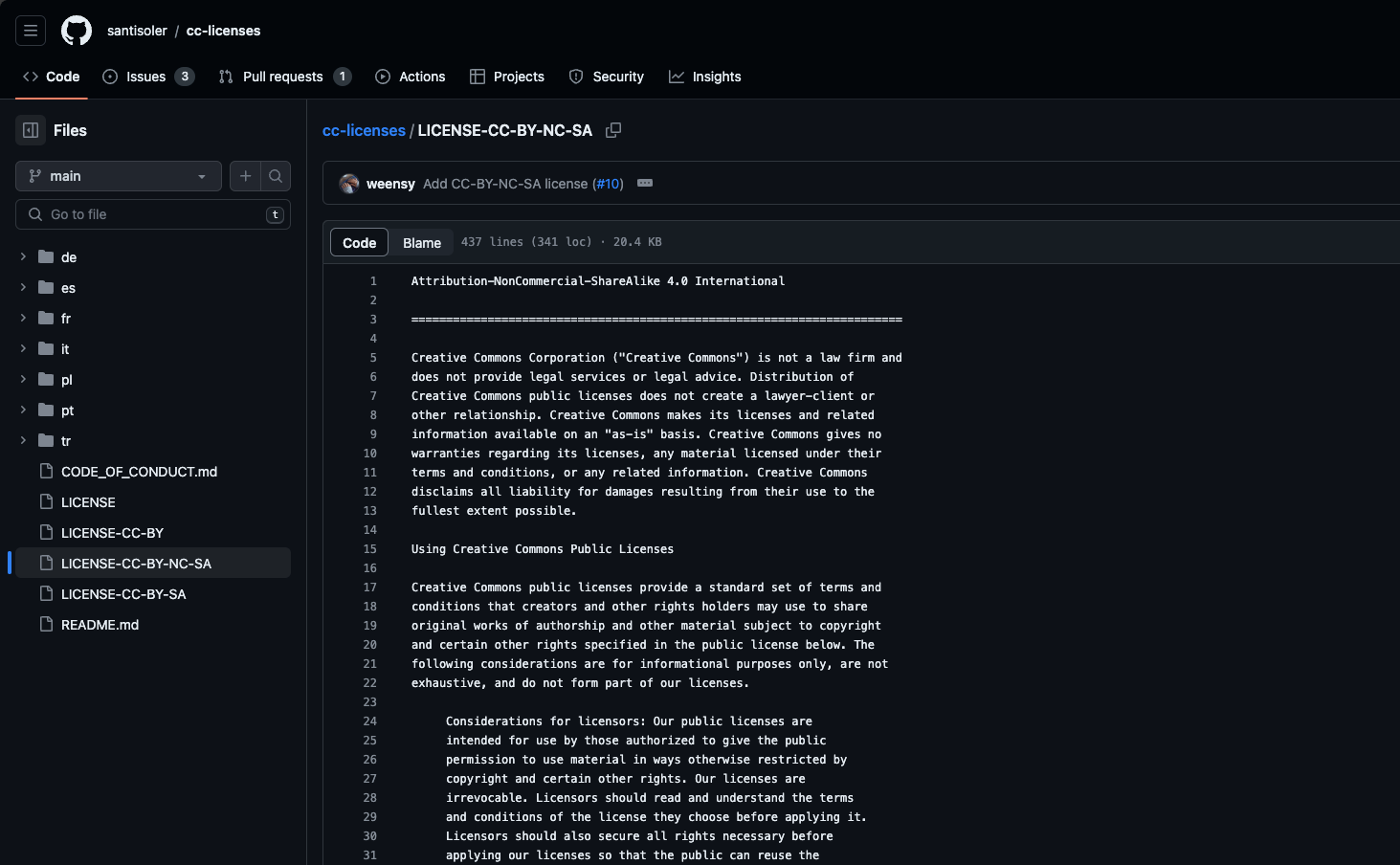
Task: Expand the de folder
Action: (23, 256)
